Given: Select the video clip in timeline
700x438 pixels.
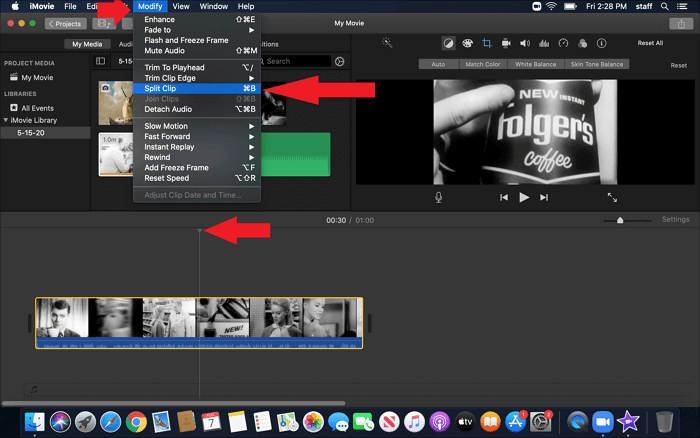Looking at the screenshot, I should click(200, 321).
